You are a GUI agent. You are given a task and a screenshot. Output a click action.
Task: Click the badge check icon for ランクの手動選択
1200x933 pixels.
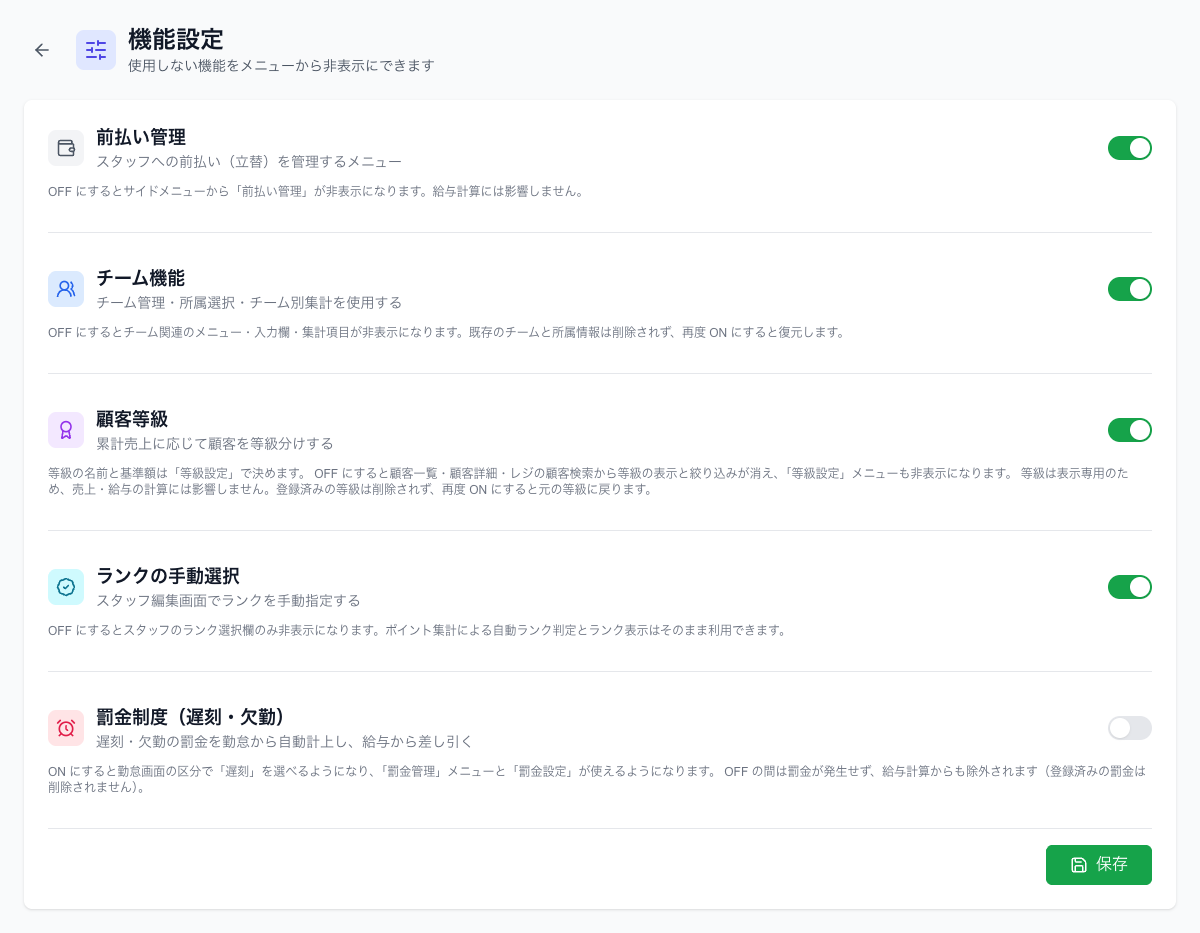(x=66, y=587)
